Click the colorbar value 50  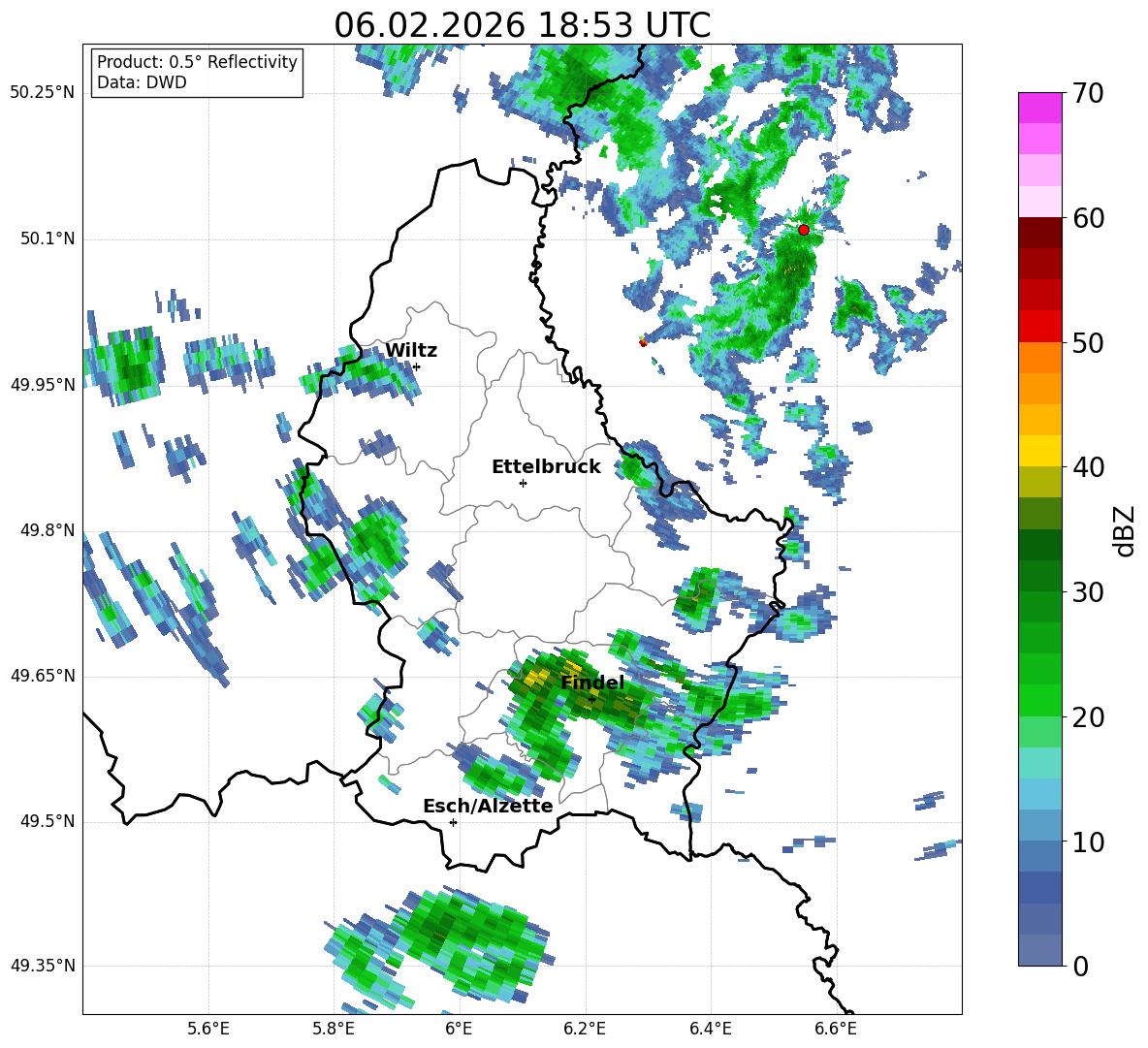pos(1088,342)
